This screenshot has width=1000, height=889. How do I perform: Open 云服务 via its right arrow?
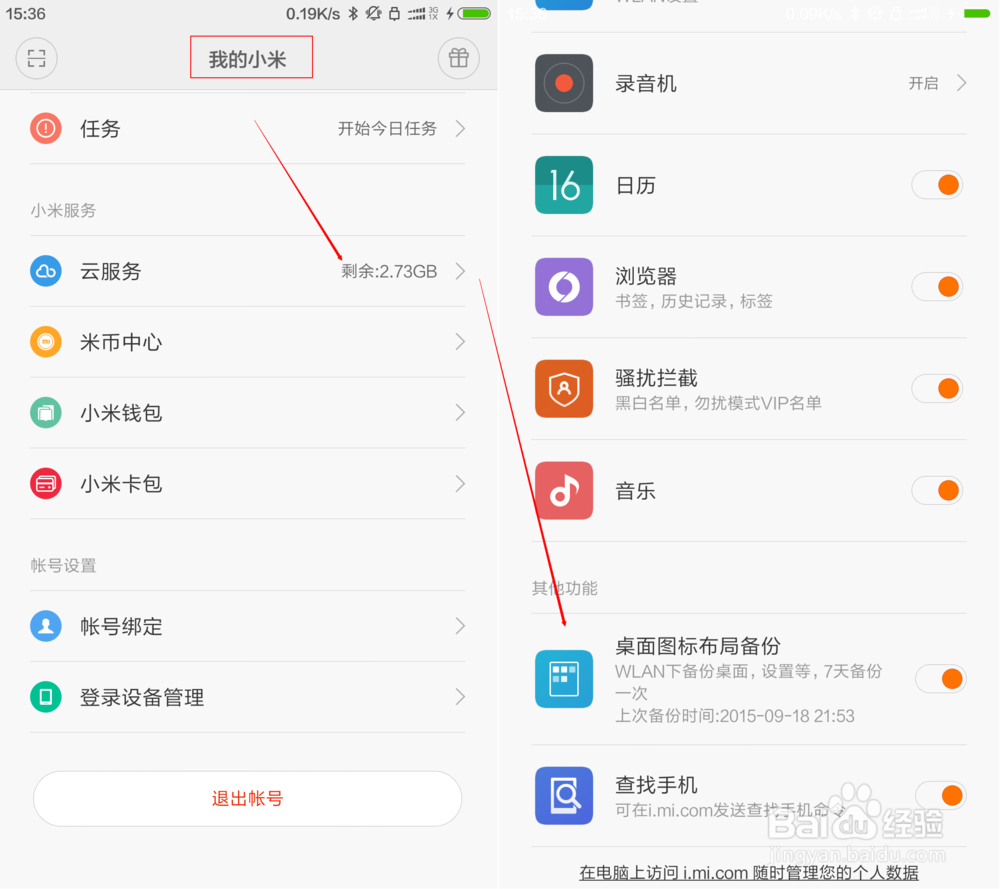pos(458,271)
